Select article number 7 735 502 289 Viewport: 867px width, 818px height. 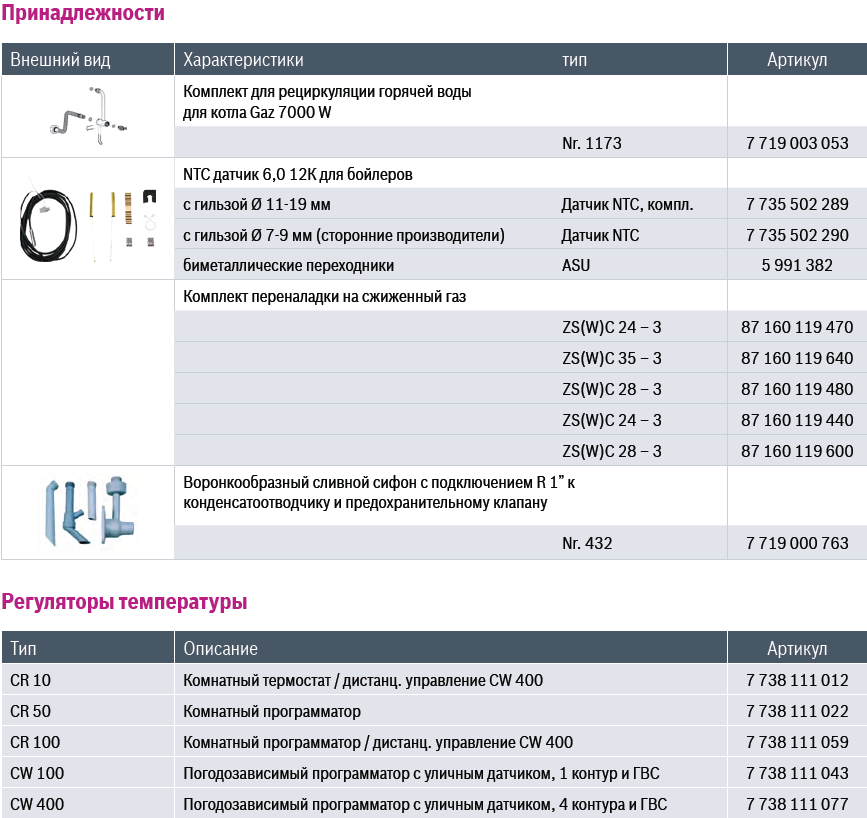coord(797,204)
